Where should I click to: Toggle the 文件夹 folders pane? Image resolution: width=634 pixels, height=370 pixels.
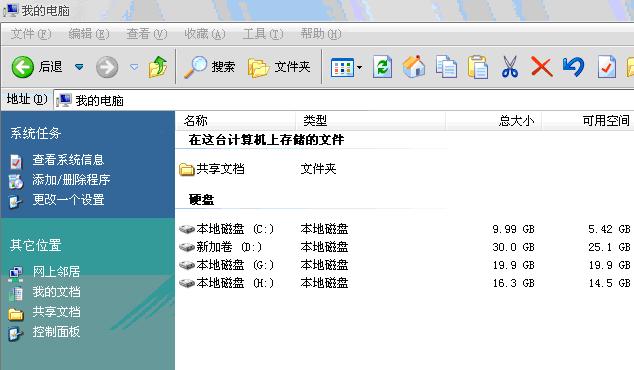[279, 67]
